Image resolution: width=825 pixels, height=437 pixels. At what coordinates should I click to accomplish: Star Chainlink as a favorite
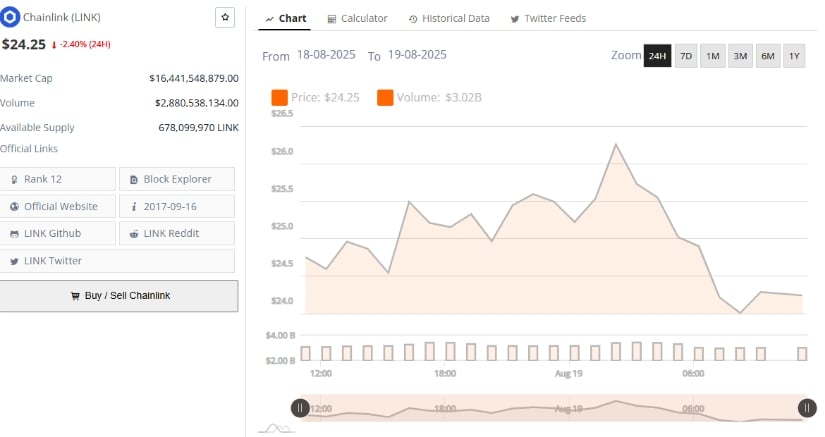point(225,17)
